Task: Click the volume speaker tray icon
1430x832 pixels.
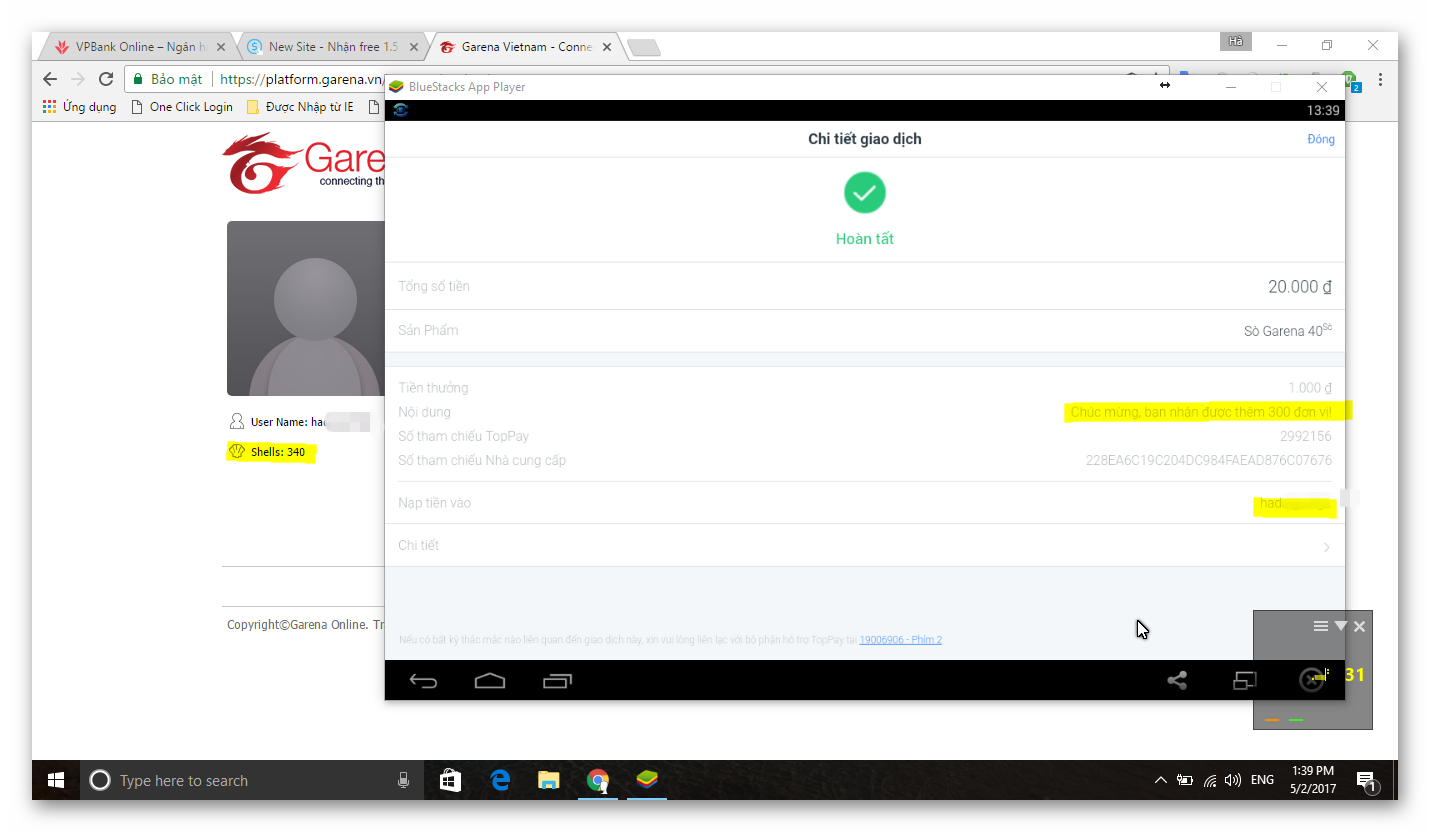Action: 1233,780
